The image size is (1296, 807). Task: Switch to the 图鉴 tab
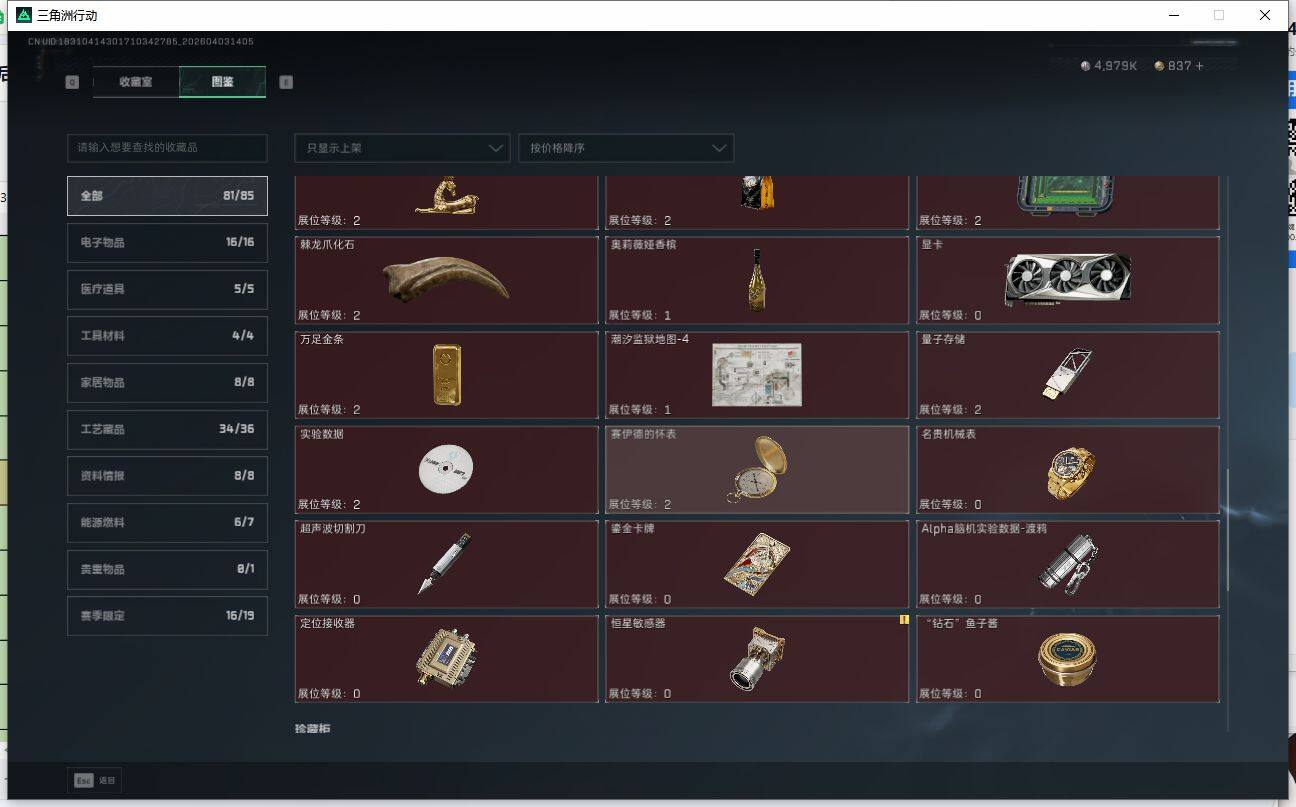click(x=222, y=82)
